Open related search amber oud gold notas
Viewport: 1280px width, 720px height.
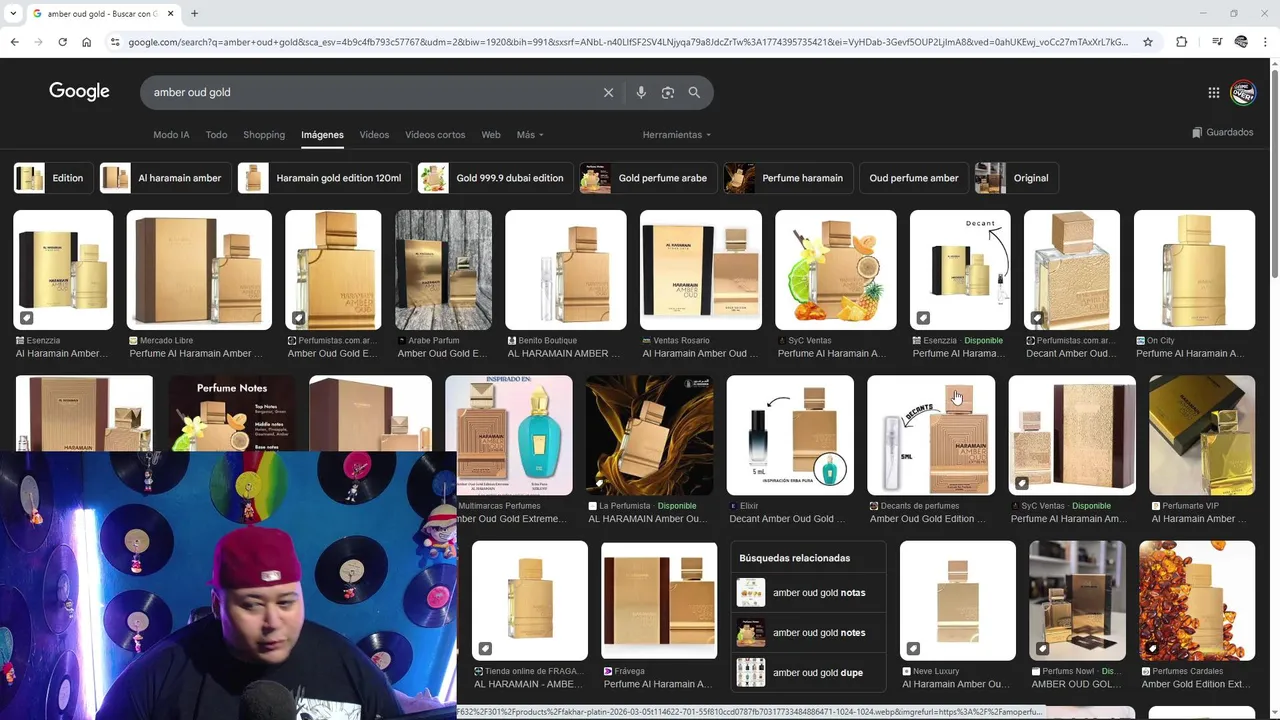pyautogui.click(x=808, y=593)
